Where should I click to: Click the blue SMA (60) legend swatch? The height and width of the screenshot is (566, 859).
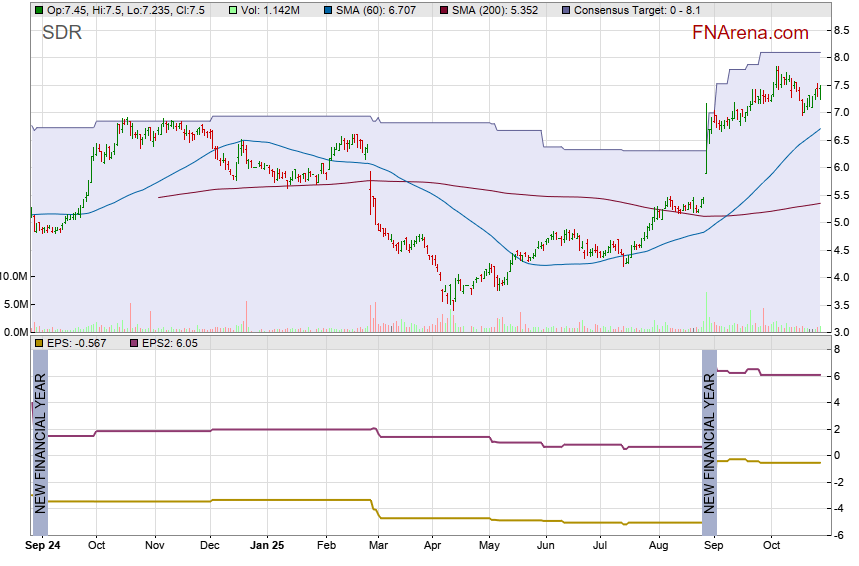tap(329, 10)
